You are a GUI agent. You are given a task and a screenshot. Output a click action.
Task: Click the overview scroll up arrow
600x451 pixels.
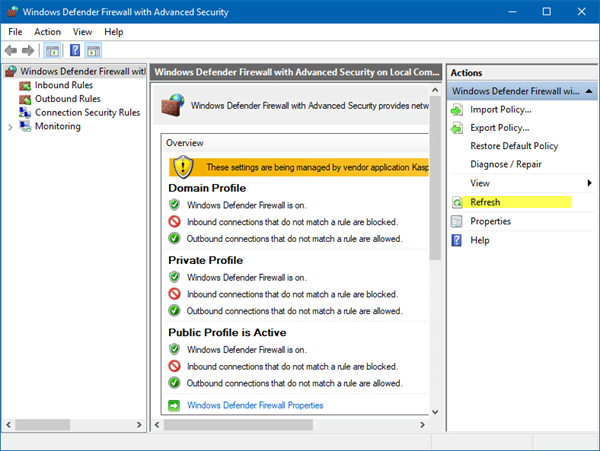coord(435,90)
